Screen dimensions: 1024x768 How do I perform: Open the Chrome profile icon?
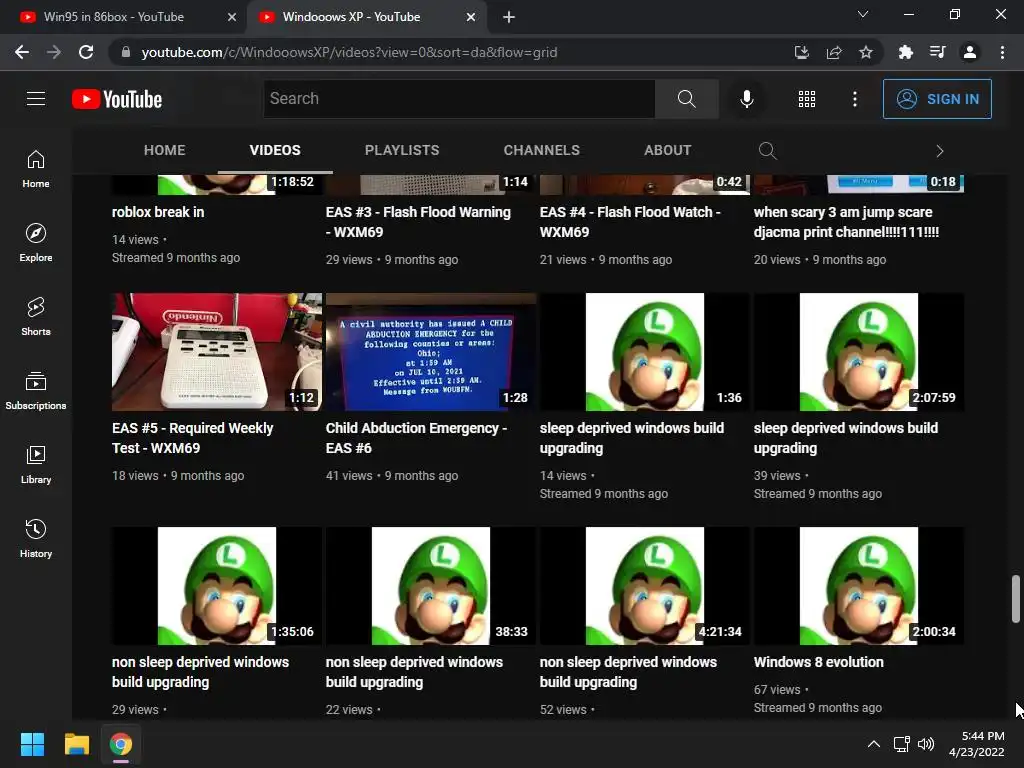(970, 52)
